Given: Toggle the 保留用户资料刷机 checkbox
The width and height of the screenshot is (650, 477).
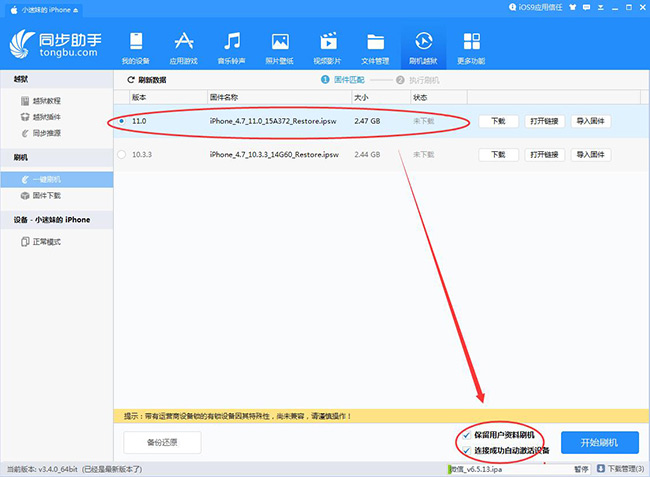Looking at the screenshot, I should (x=467, y=435).
